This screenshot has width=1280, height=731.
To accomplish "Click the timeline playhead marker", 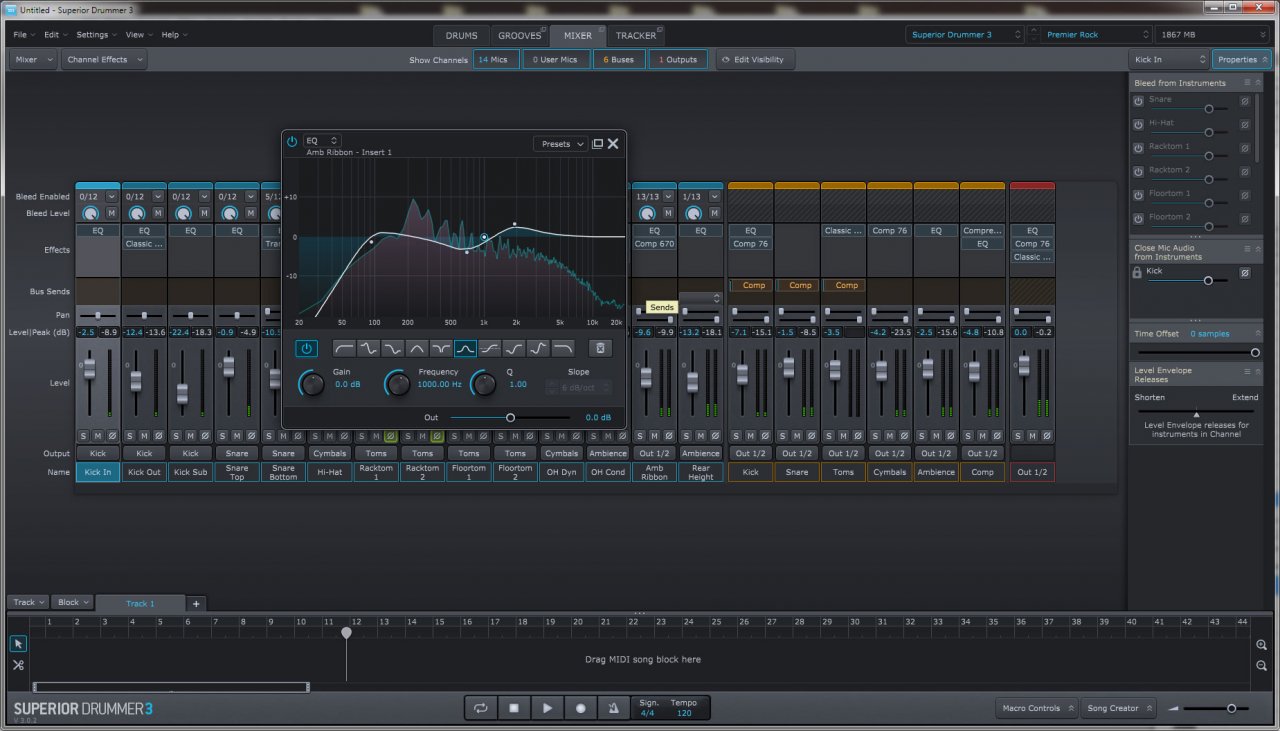I will point(346,632).
